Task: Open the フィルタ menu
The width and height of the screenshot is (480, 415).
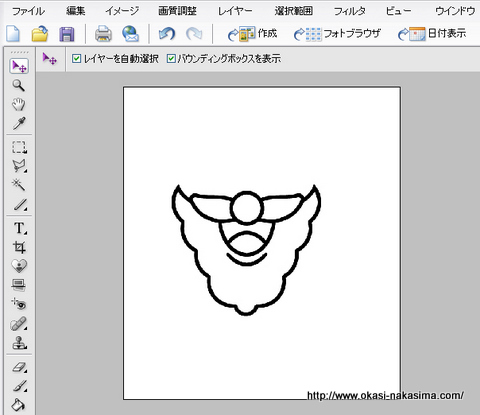Action: pyautogui.click(x=350, y=11)
